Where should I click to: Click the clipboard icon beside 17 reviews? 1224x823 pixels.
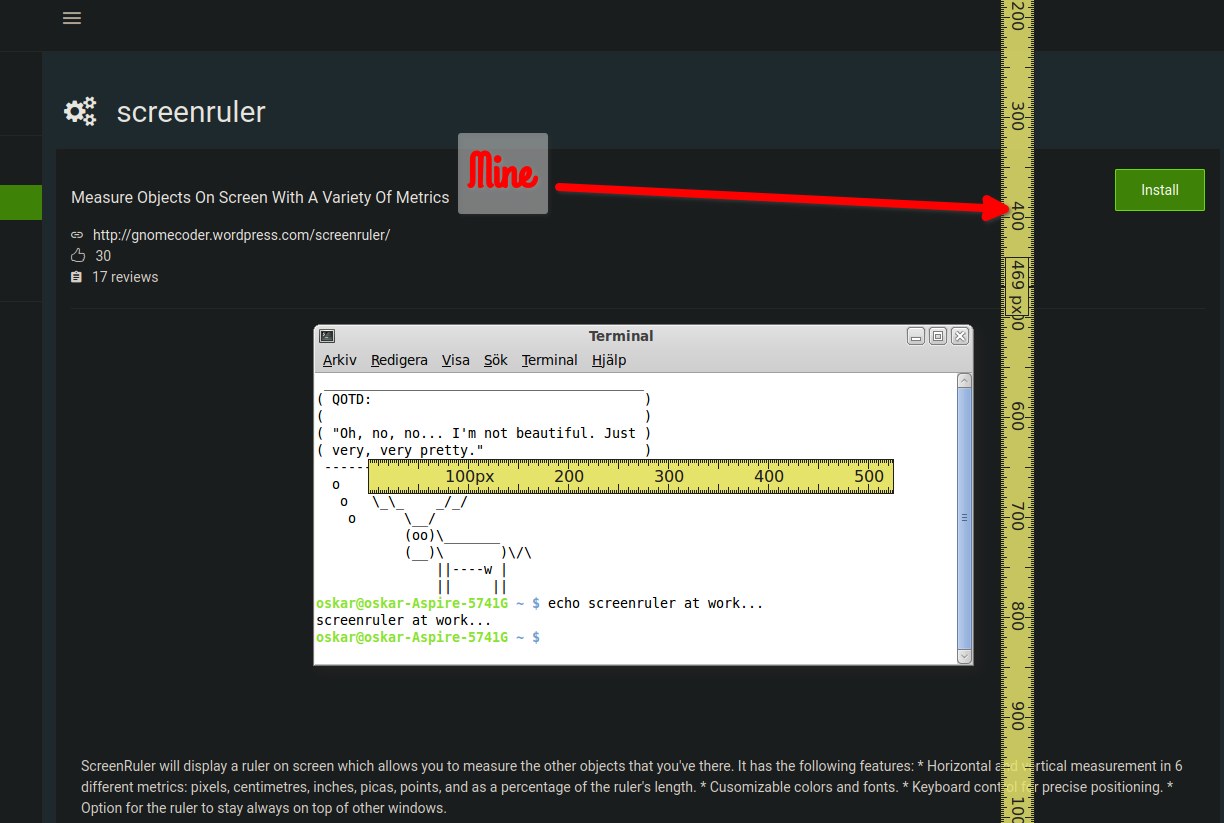point(77,277)
